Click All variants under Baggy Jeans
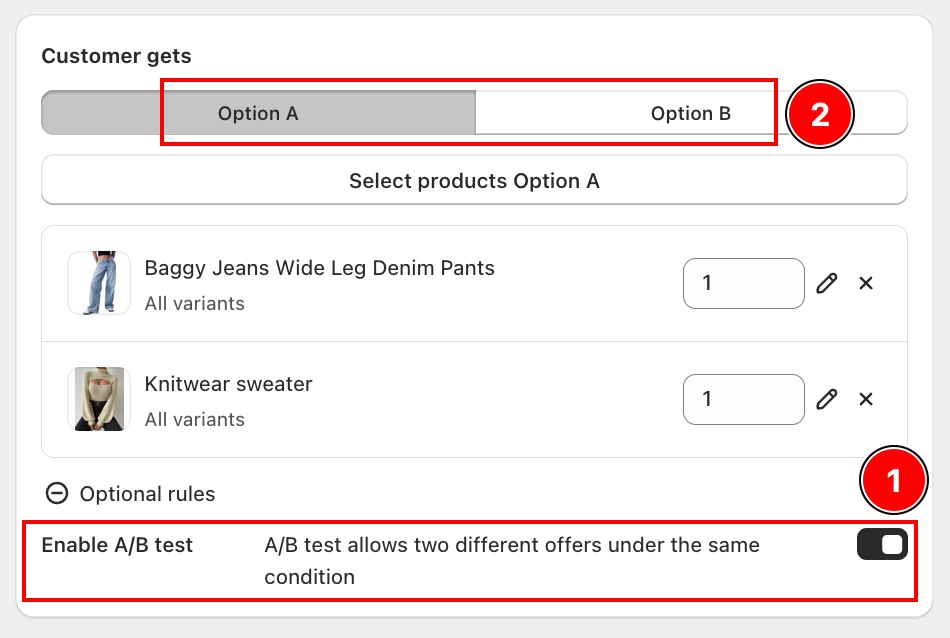Viewport: 950px width, 638px height. pos(194,303)
